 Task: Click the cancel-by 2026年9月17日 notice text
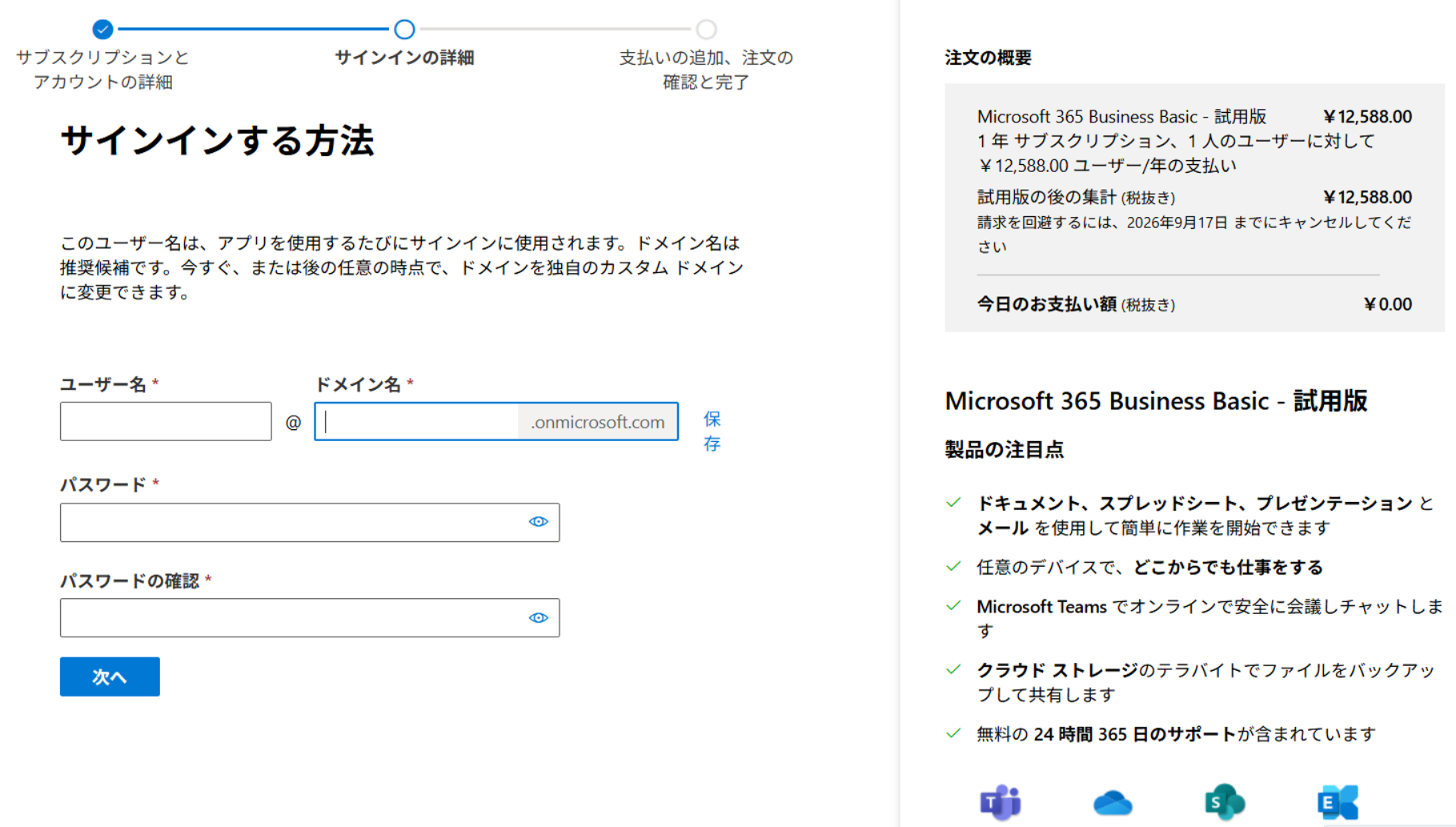pyautogui.click(x=1194, y=235)
